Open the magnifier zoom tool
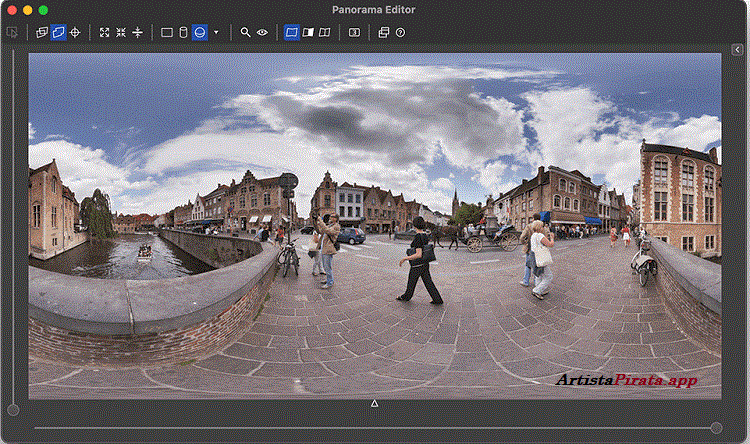 point(245,32)
